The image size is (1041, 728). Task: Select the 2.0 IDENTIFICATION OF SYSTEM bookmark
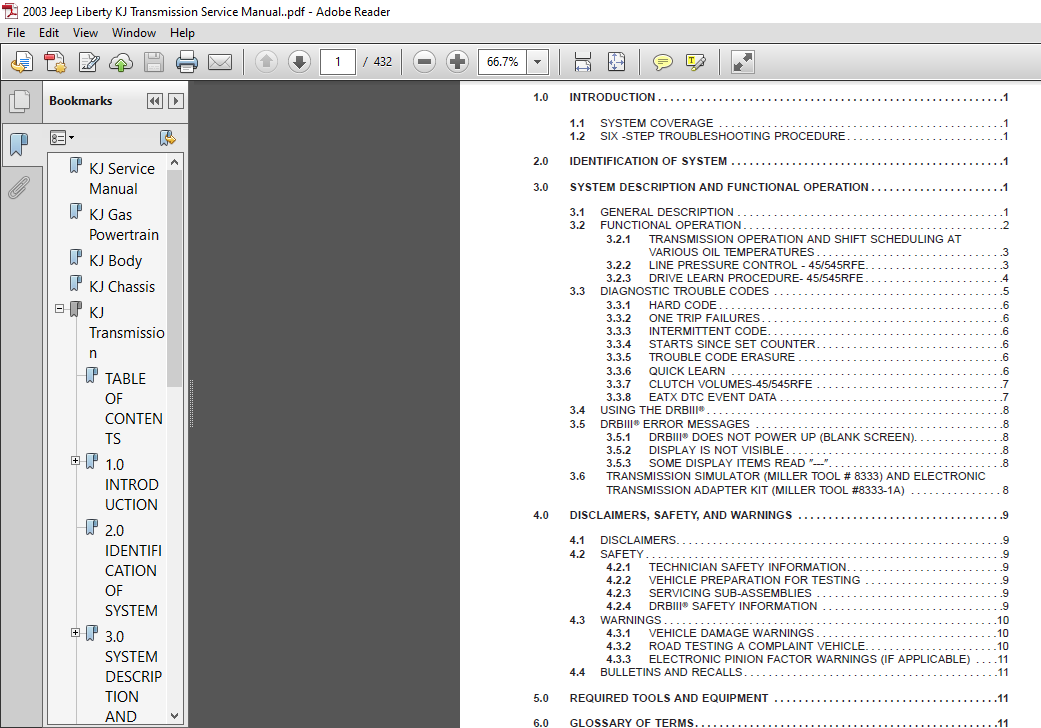pyautogui.click(x=133, y=570)
